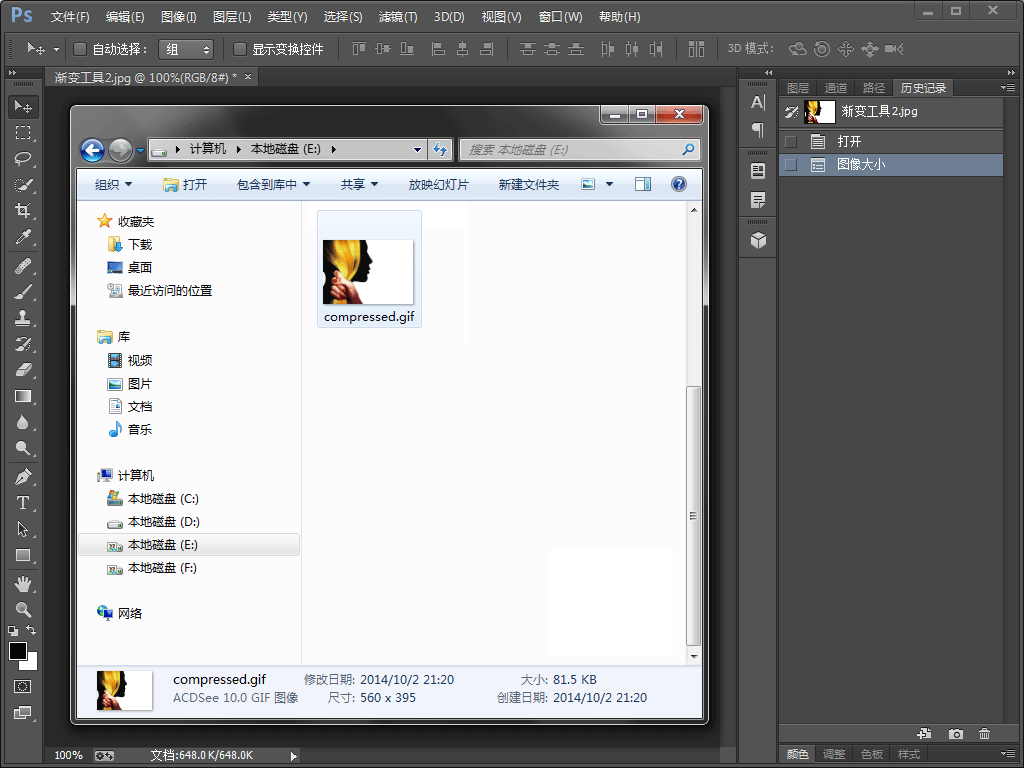Select the Path Selection tool

click(x=23, y=529)
